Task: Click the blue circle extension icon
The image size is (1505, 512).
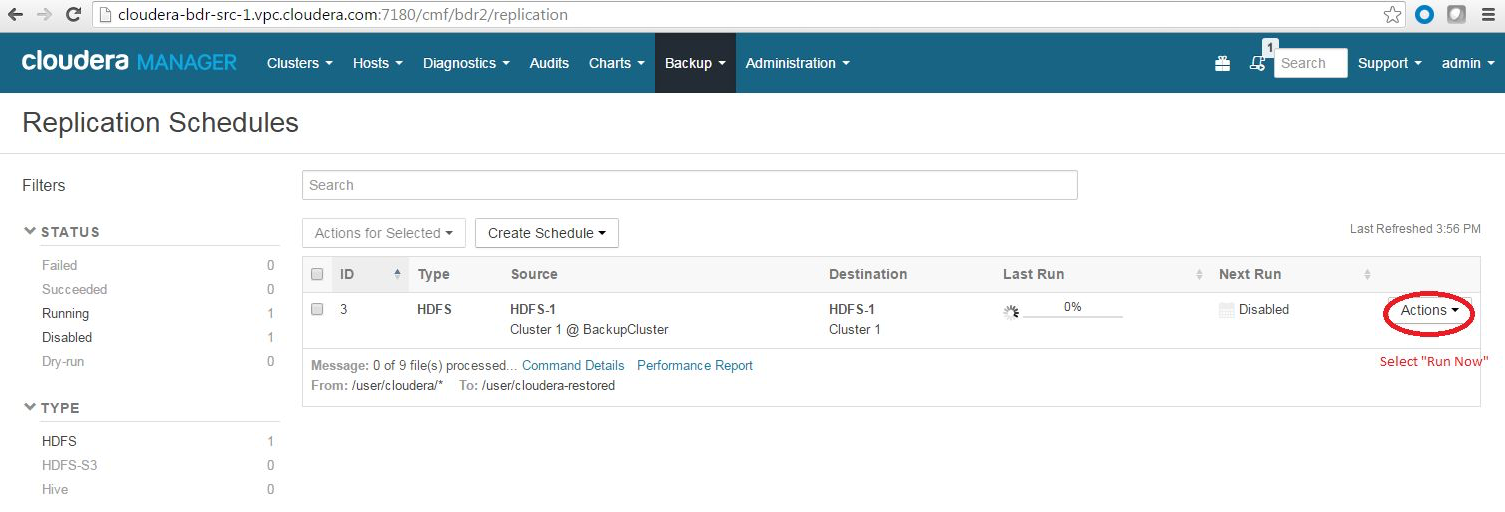Action: [1425, 15]
